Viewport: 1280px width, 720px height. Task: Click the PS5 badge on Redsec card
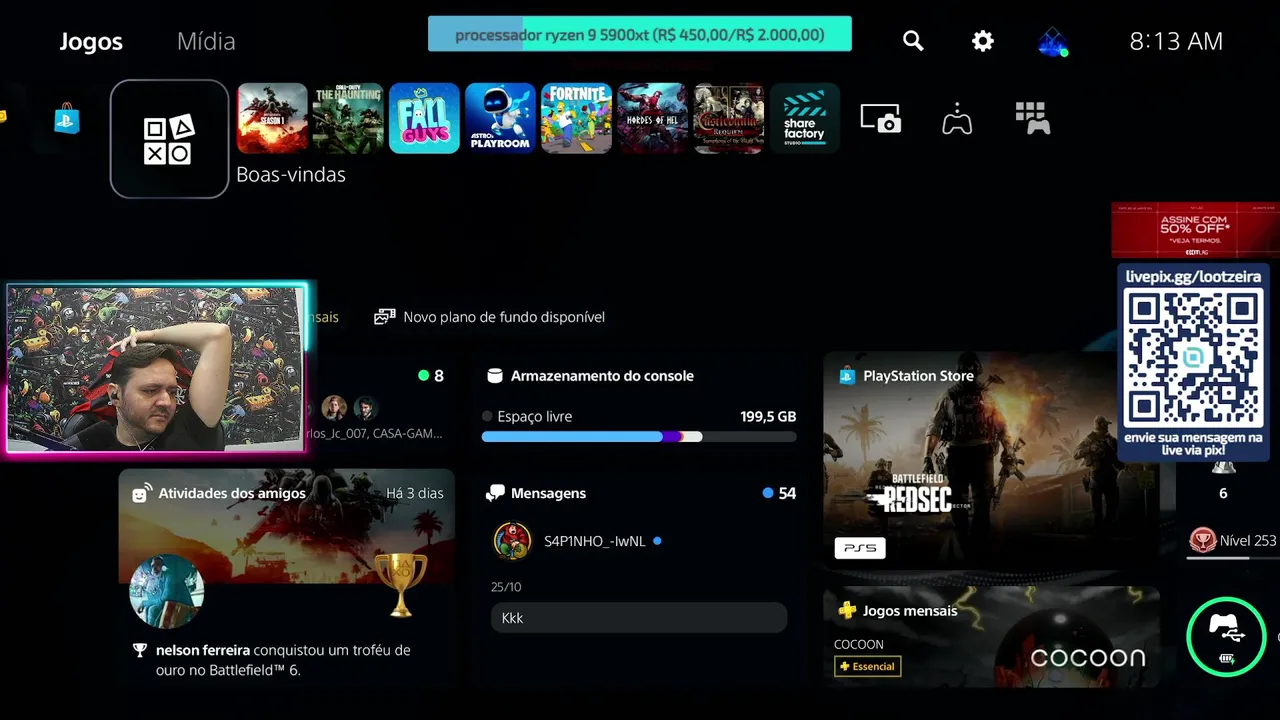[x=860, y=548]
